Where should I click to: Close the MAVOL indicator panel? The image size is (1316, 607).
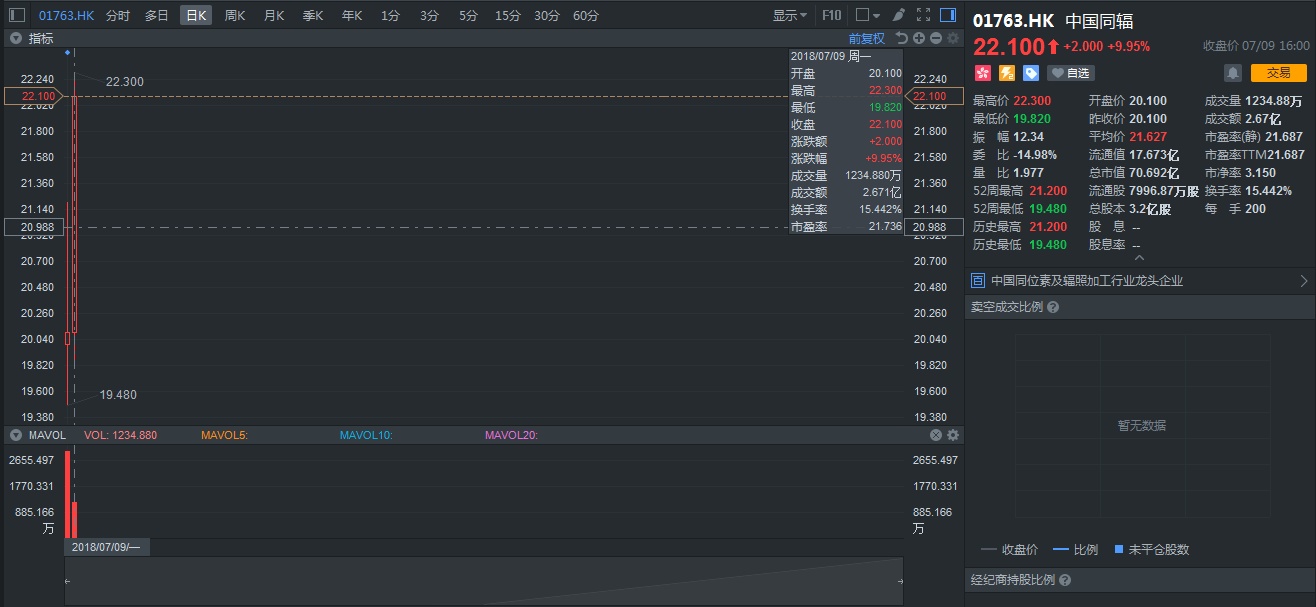[x=936, y=435]
